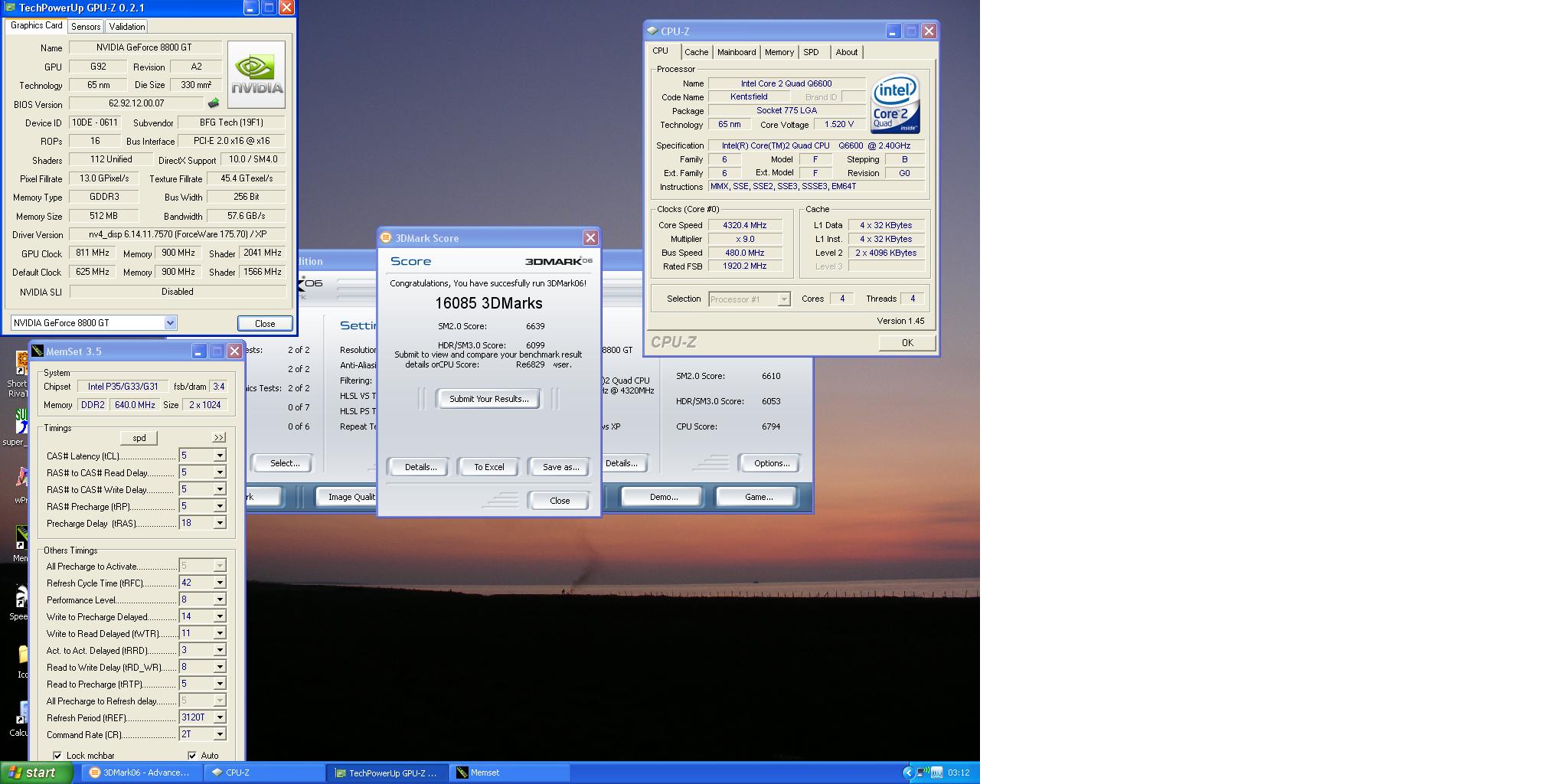Switch to Memset in the taskbar

pos(511,773)
